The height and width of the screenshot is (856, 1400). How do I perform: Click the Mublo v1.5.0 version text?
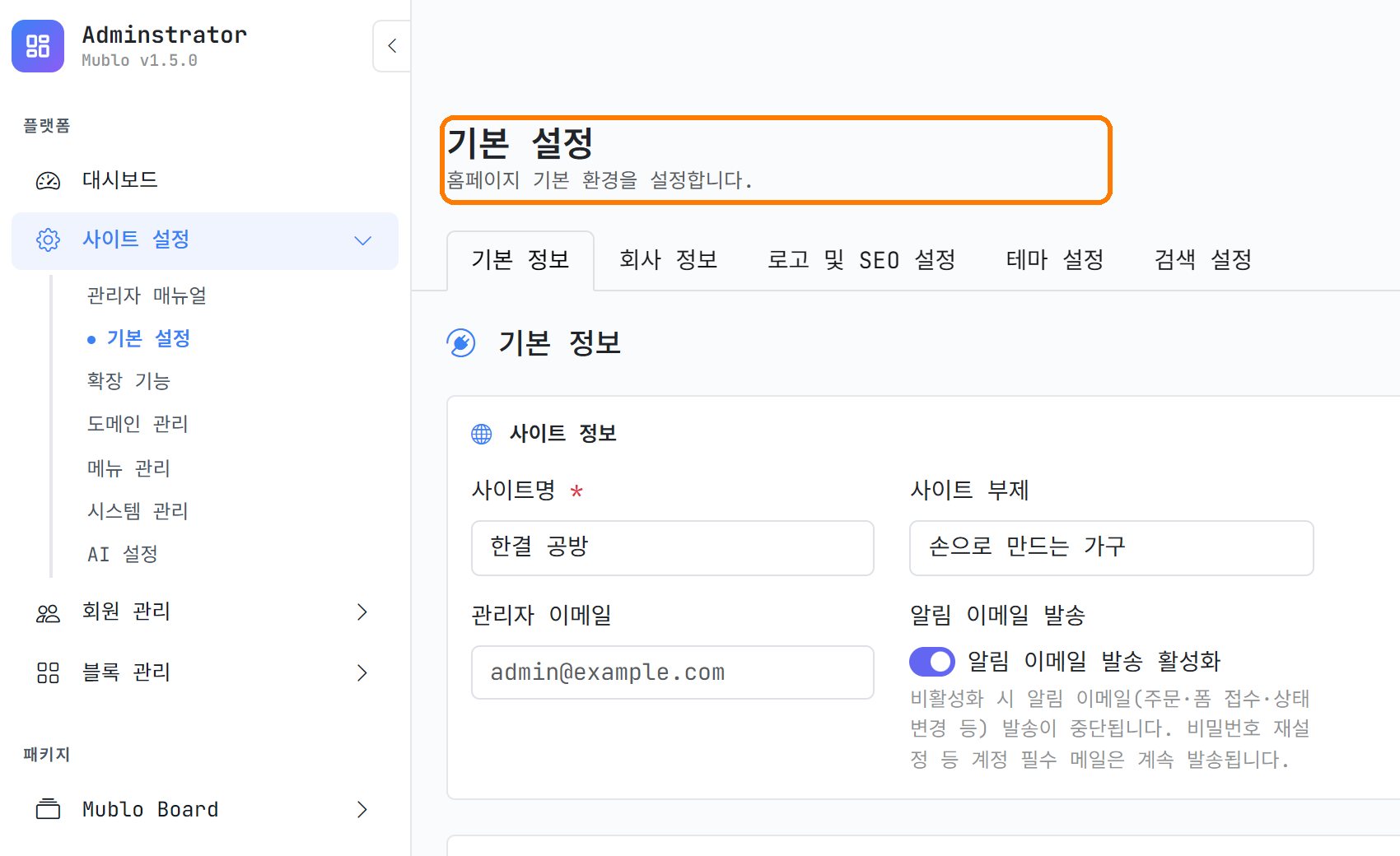tap(139, 61)
